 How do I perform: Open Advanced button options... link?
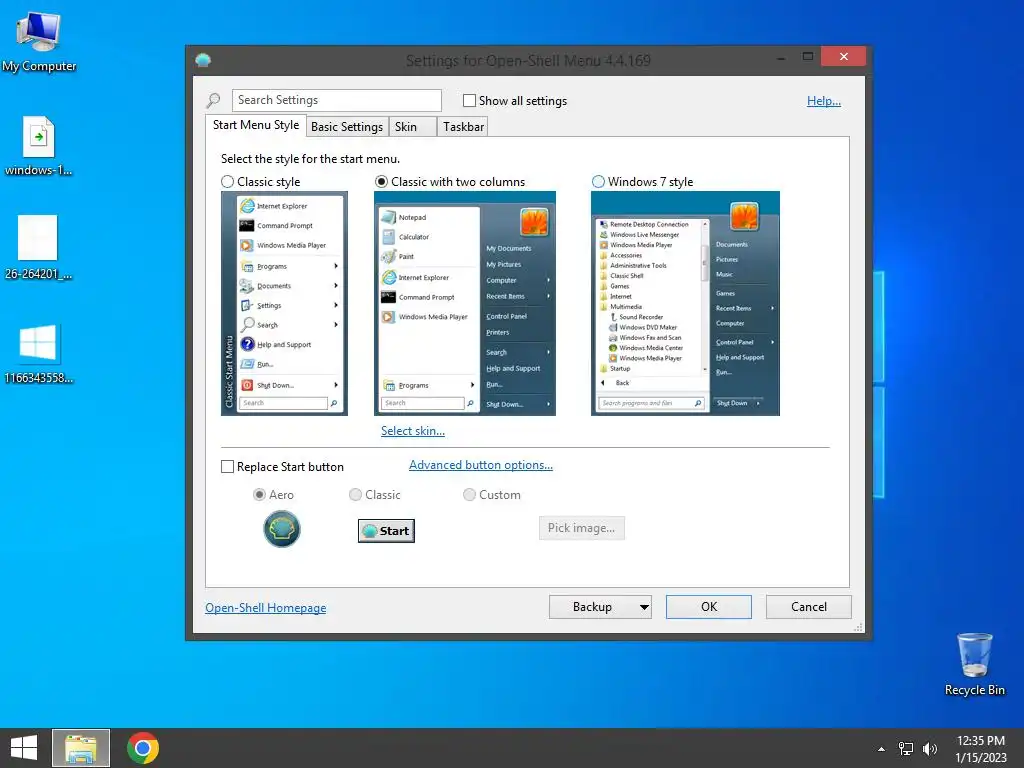481,465
